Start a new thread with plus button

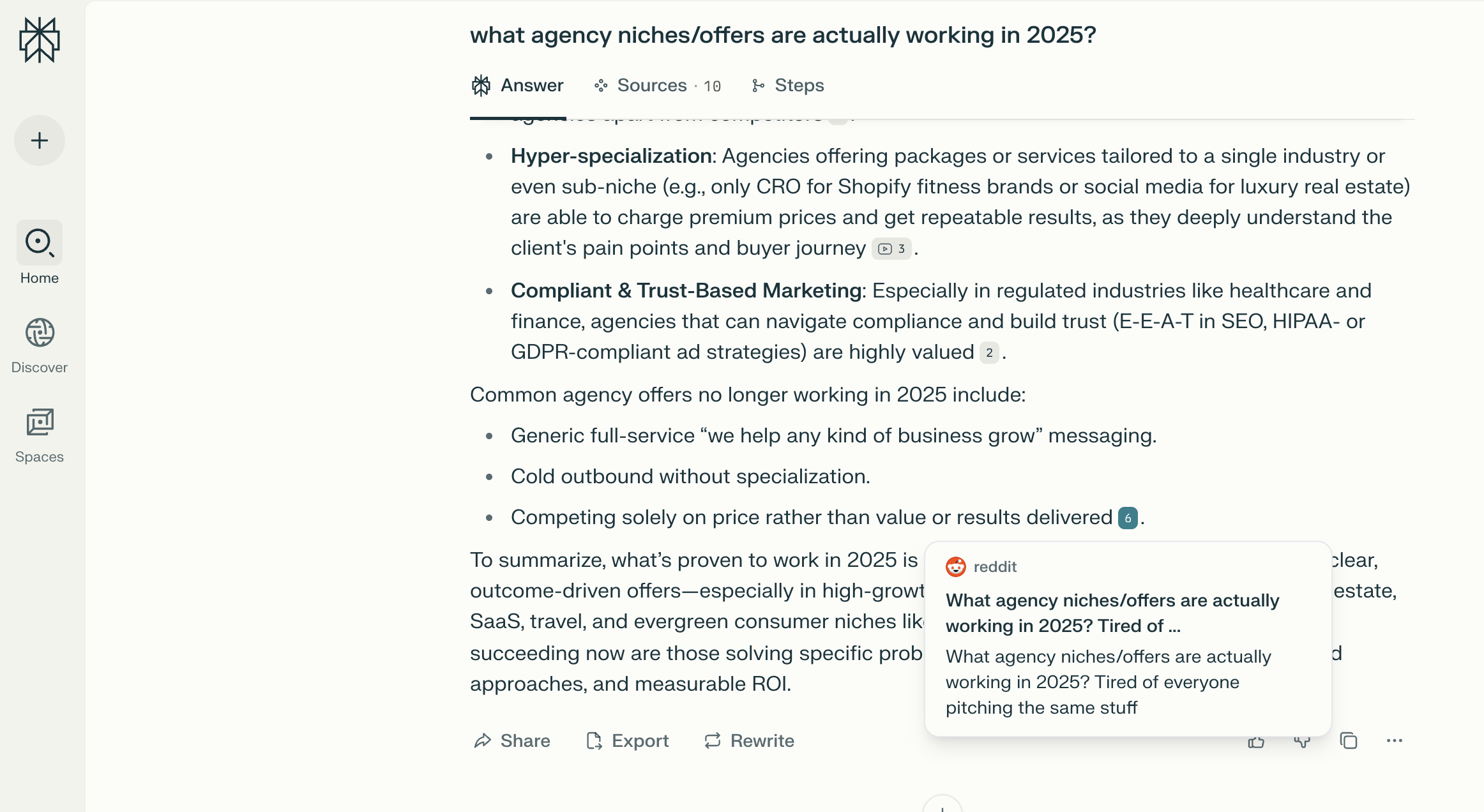[x=40, y=140]
